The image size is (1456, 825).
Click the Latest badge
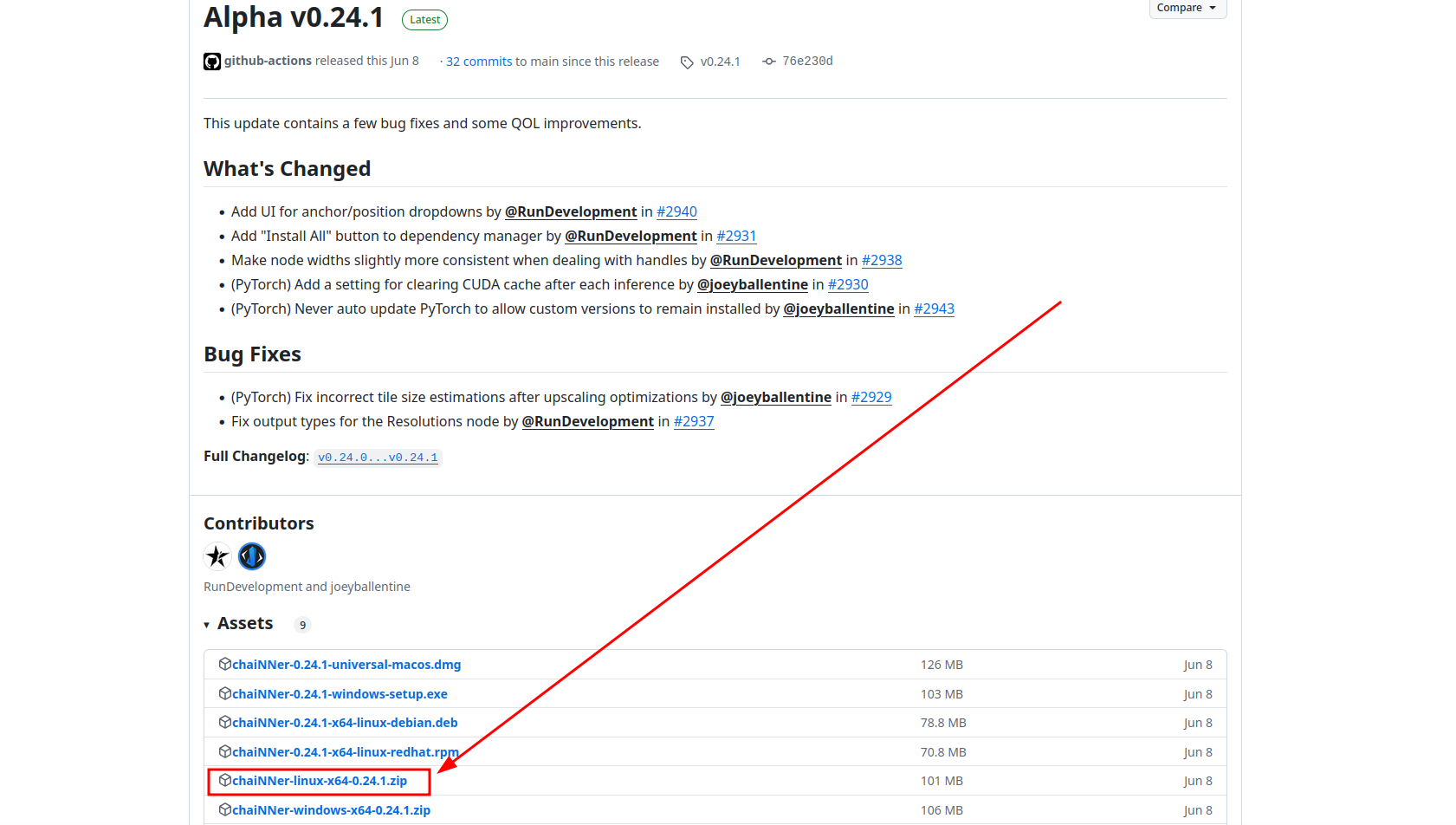click(424, 20)
